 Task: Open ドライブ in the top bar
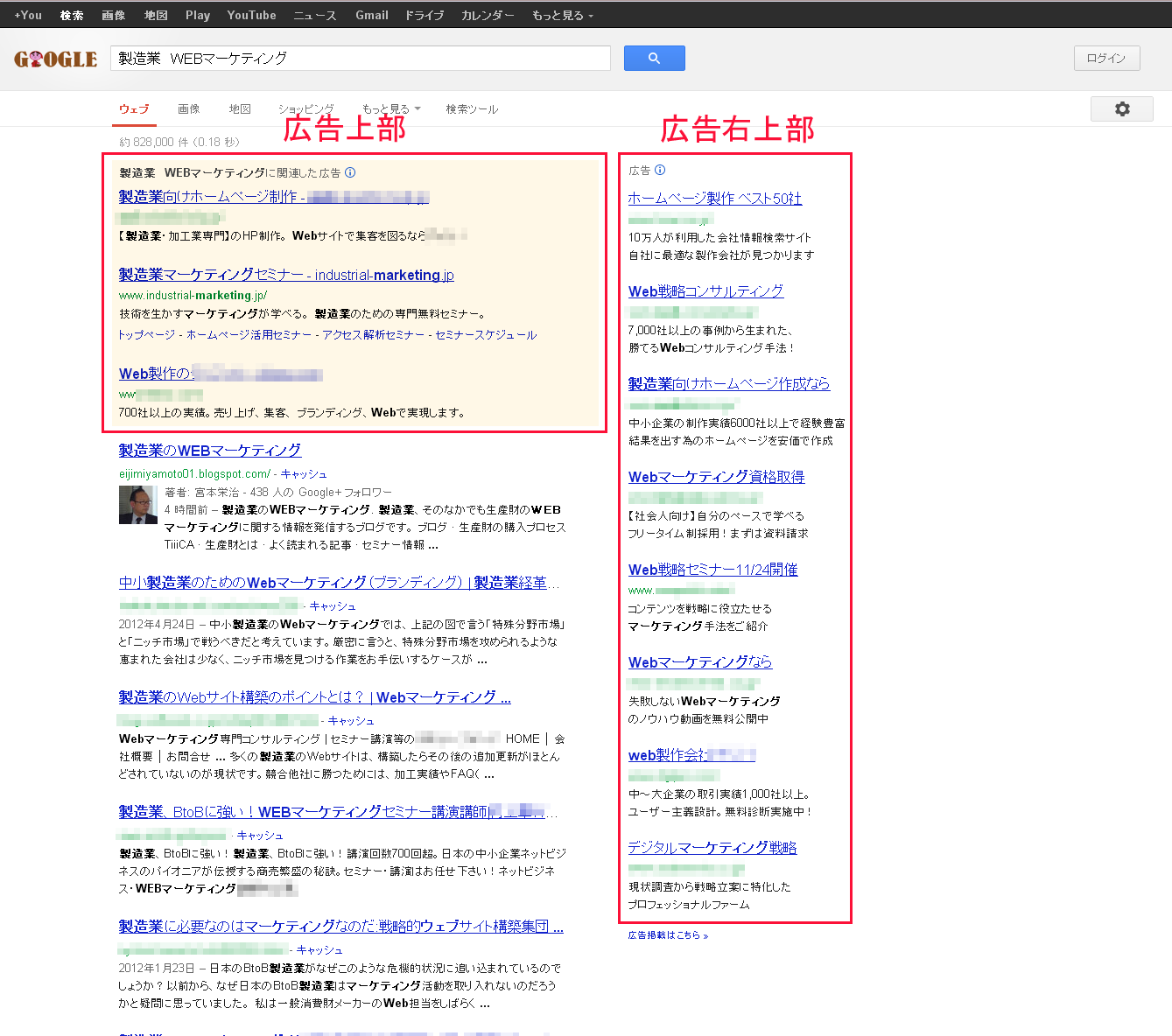tap(425, 15)
